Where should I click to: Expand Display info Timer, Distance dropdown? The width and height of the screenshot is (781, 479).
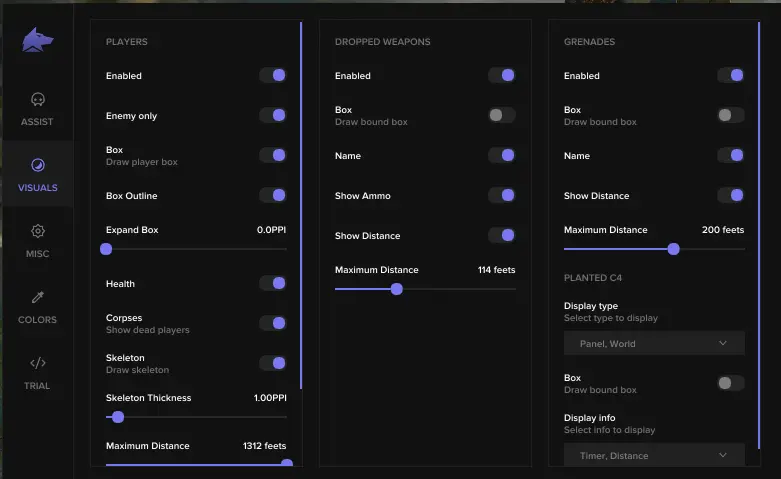[x=654, y=456]
